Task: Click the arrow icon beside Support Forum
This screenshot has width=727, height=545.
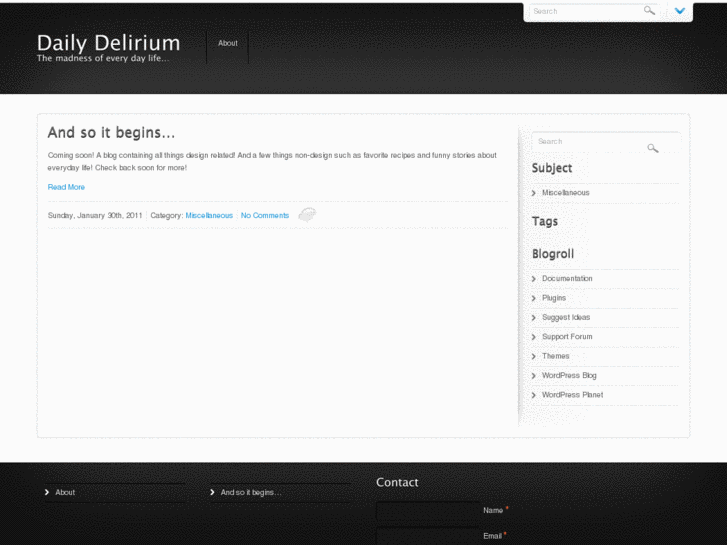Action: point(534,337)
